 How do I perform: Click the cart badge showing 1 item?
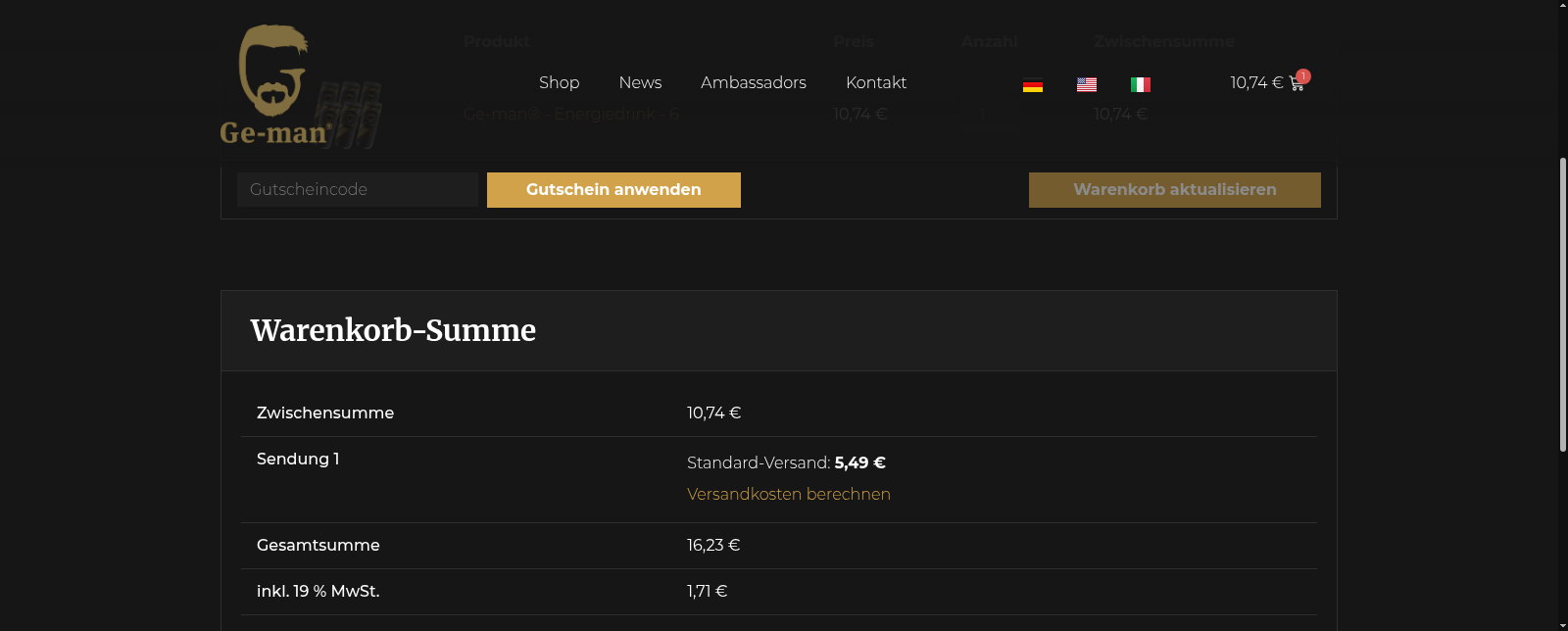(x=1303, y=76)
